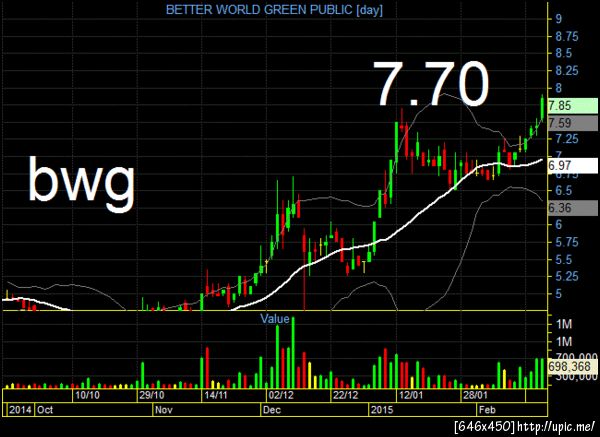This screenshot has height=437, width=600.
Task: Click the 8.75 price axis label
Action: 567,37
